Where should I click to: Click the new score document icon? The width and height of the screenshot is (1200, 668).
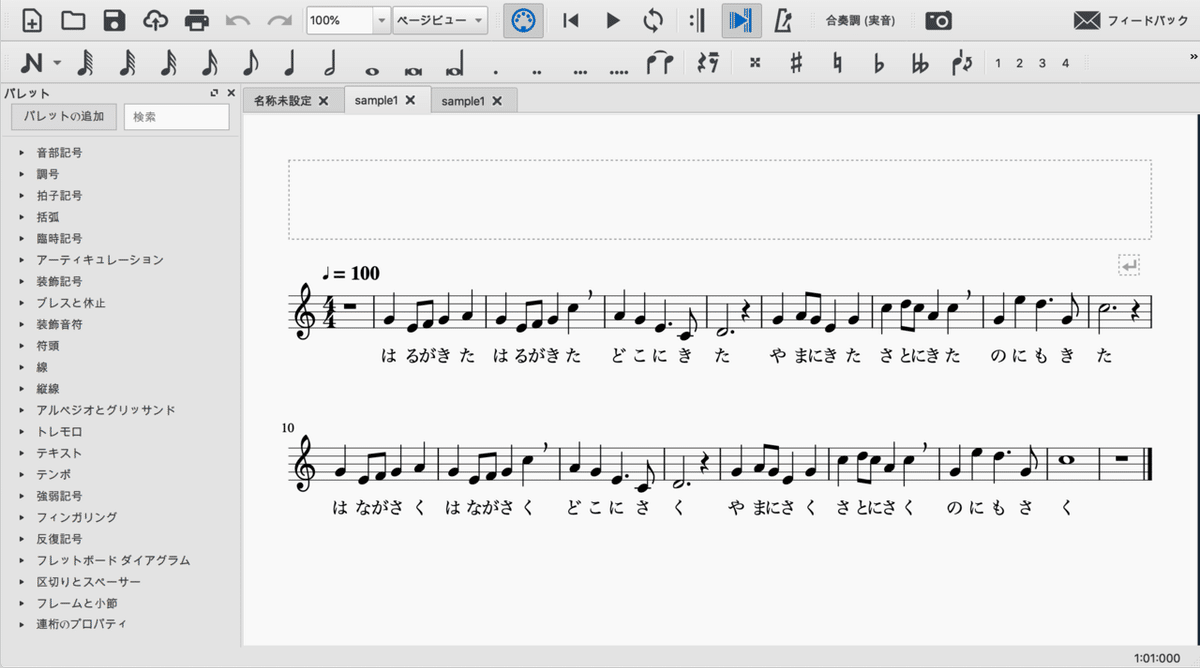click(32, 20)
